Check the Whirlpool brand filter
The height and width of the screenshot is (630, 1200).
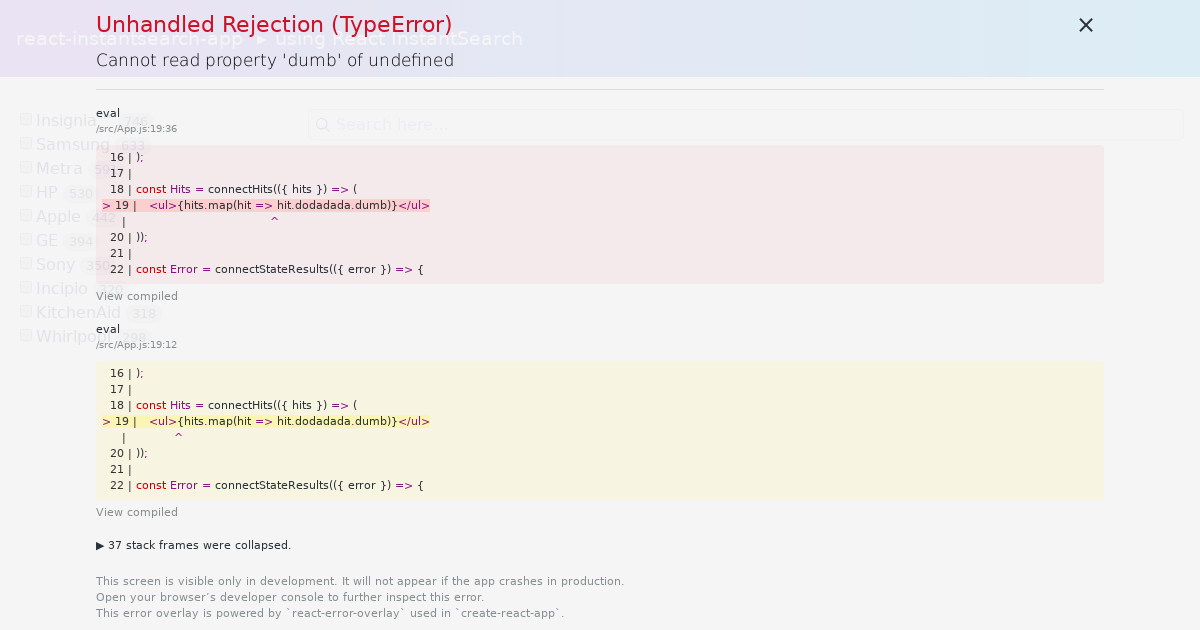25,334
